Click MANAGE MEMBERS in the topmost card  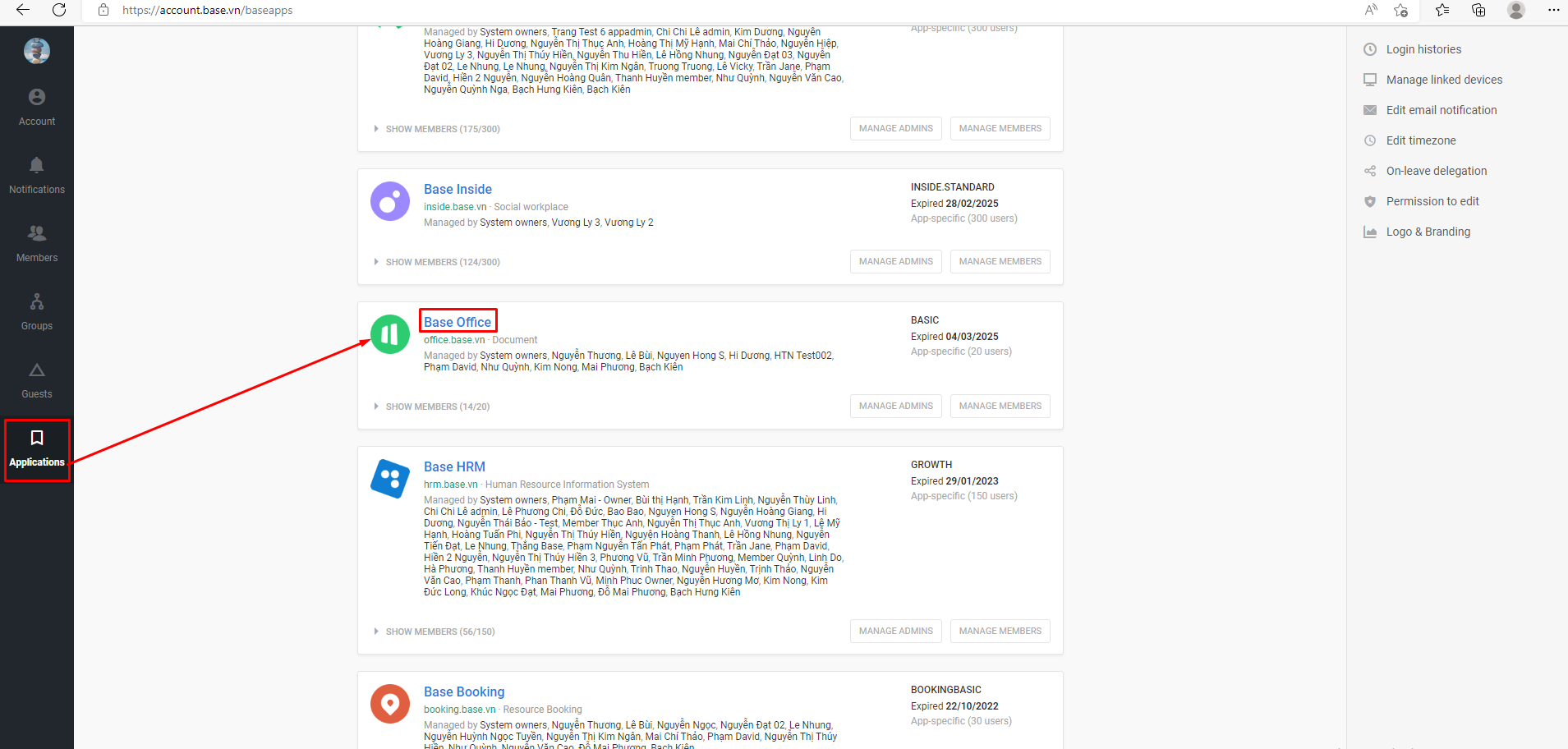[1000, 128]
